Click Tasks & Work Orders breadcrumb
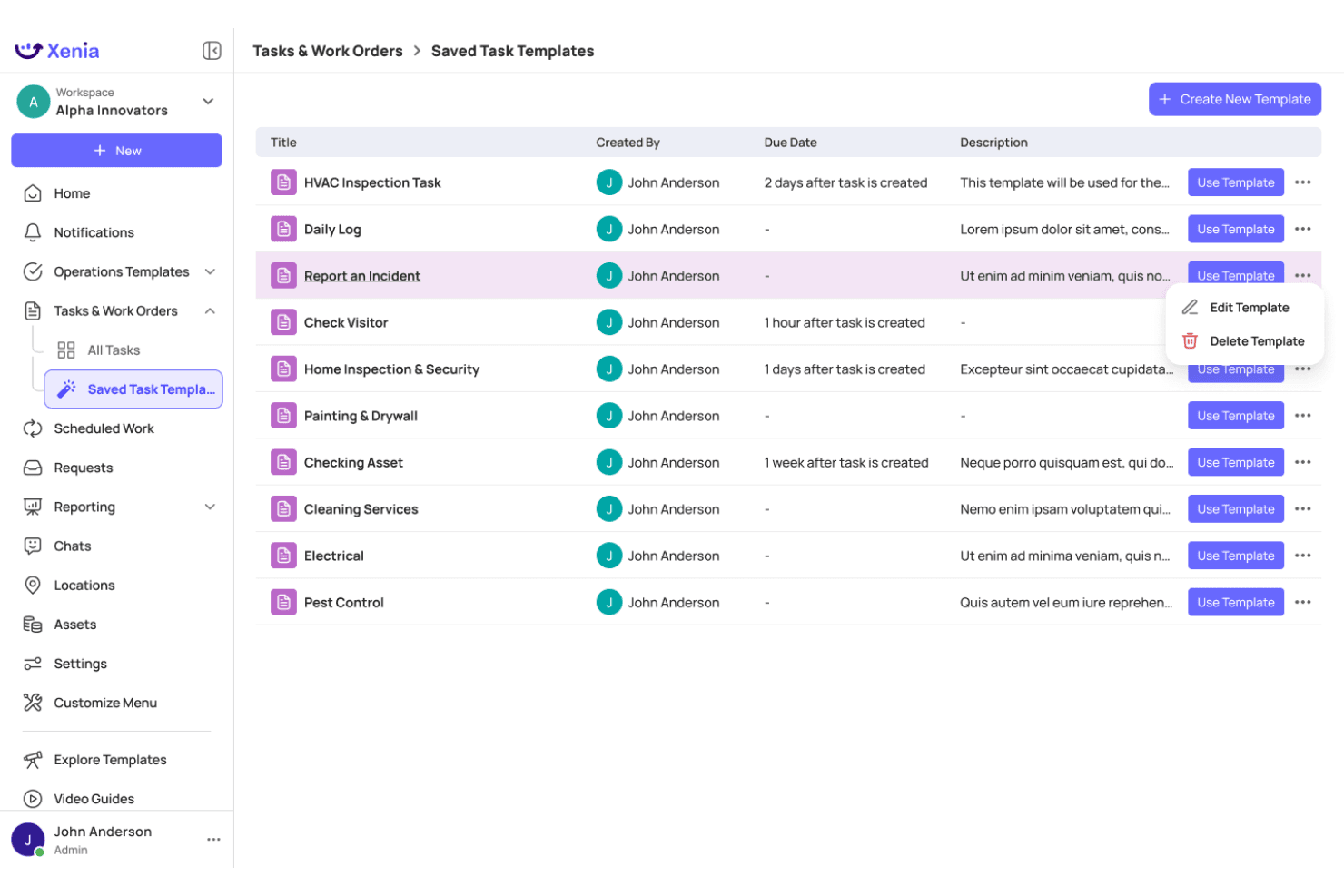 pyautogui.click(x=328, y=51)
